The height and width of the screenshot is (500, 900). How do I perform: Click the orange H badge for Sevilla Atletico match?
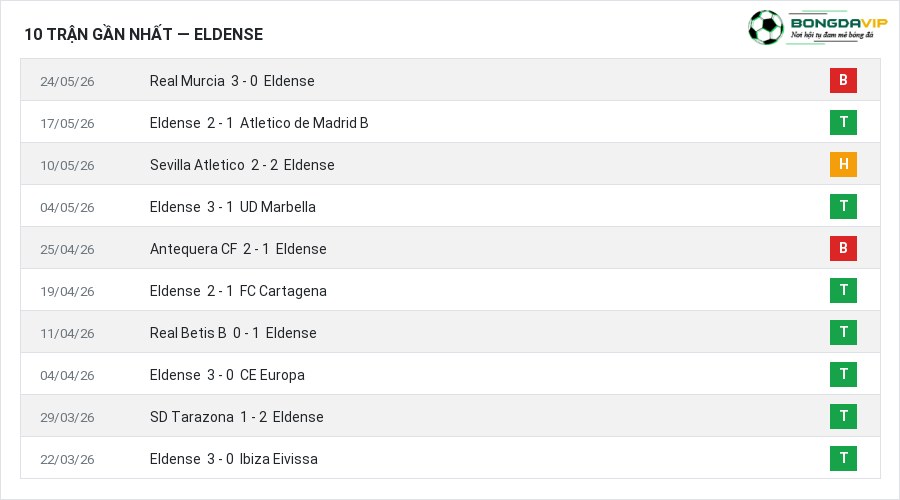843,164
